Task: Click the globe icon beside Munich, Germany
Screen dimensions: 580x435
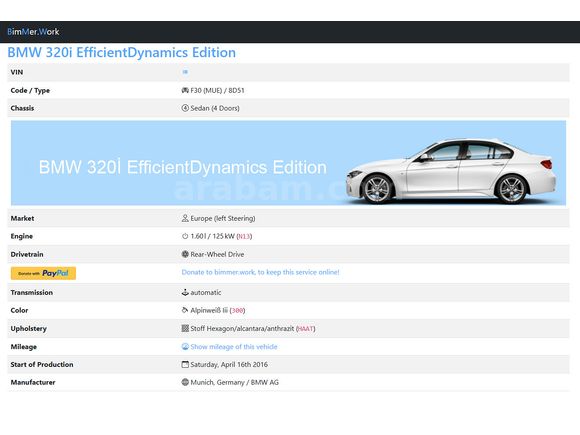Action: (185, 382)
